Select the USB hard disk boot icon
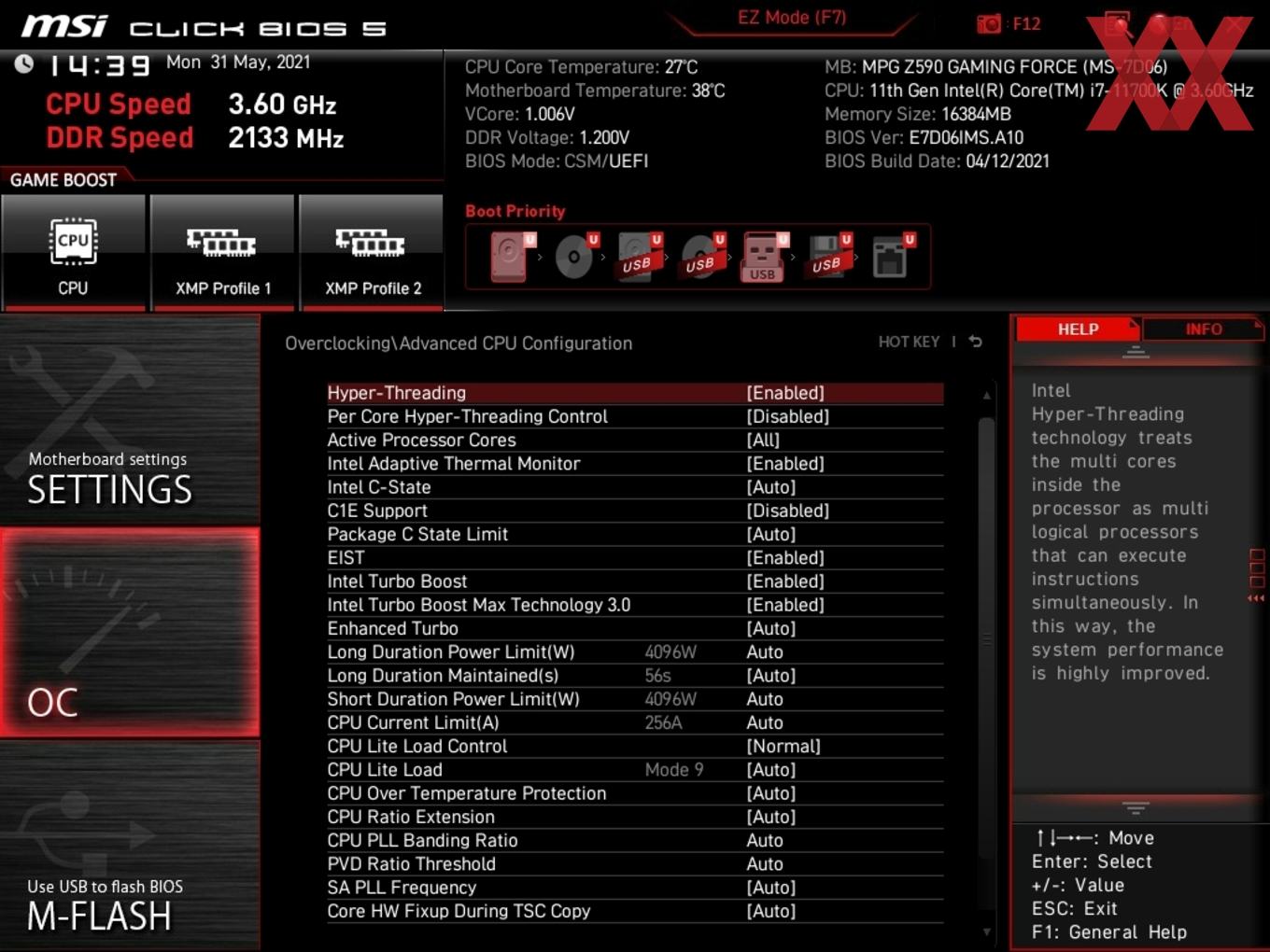The width and height of the screenshot is (1270, 952). click(639, 257)
